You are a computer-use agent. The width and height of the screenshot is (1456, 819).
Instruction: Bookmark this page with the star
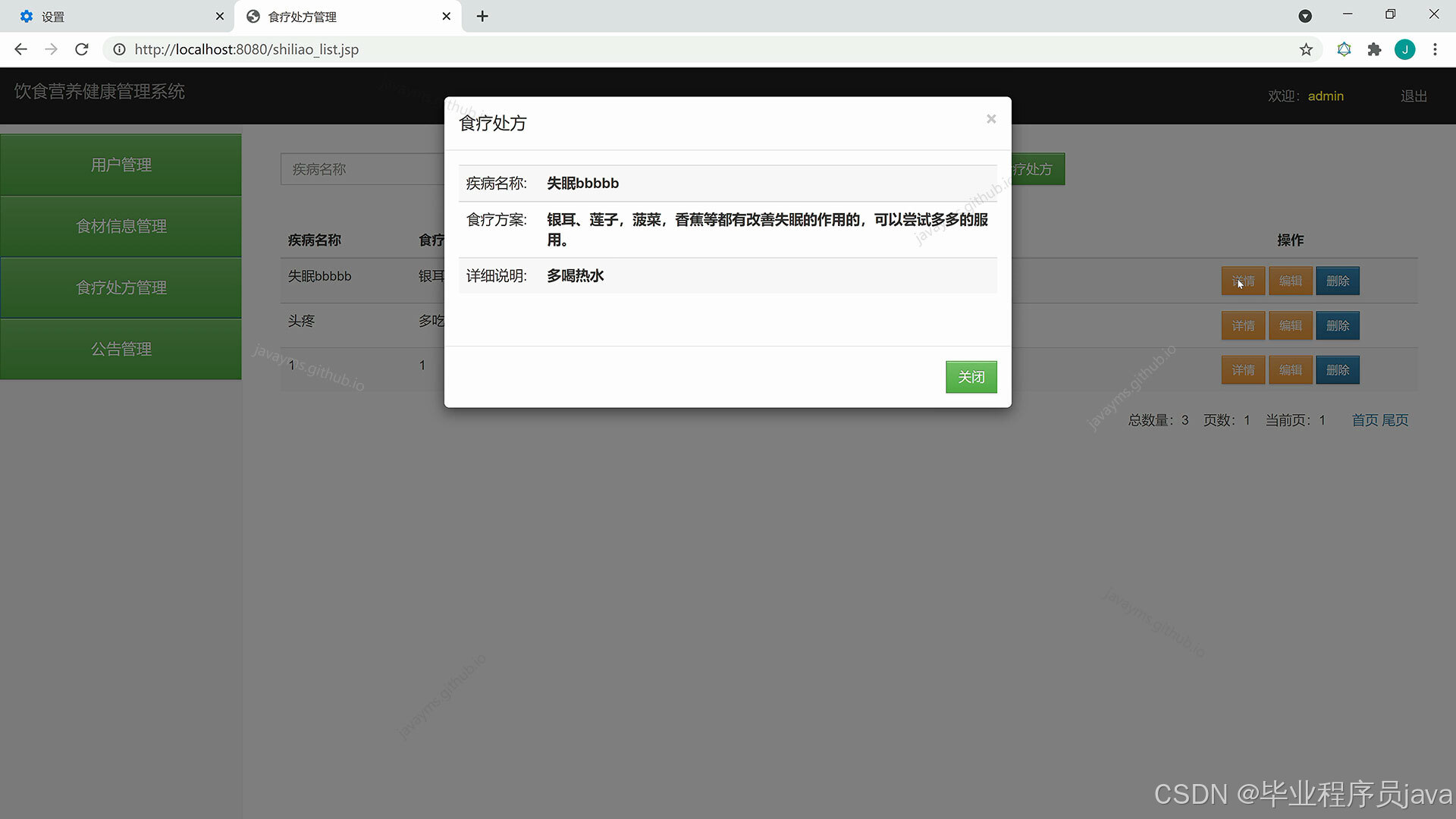point(1306,49)
